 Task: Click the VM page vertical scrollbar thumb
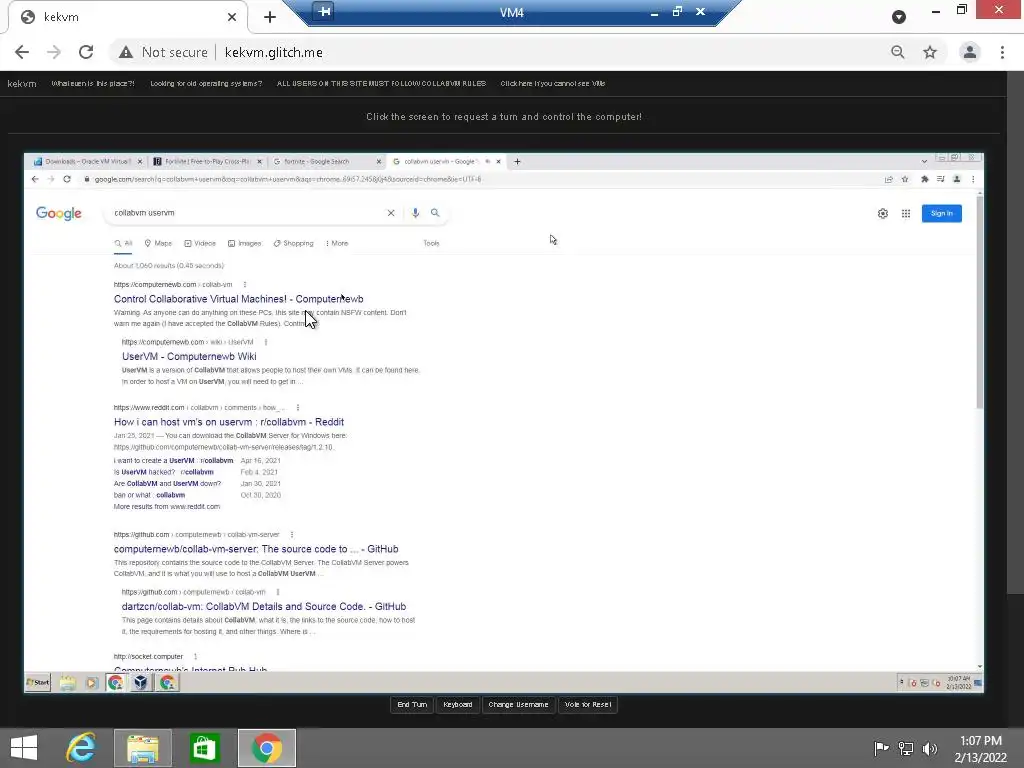pyautogui.click(x=980, y=302)
